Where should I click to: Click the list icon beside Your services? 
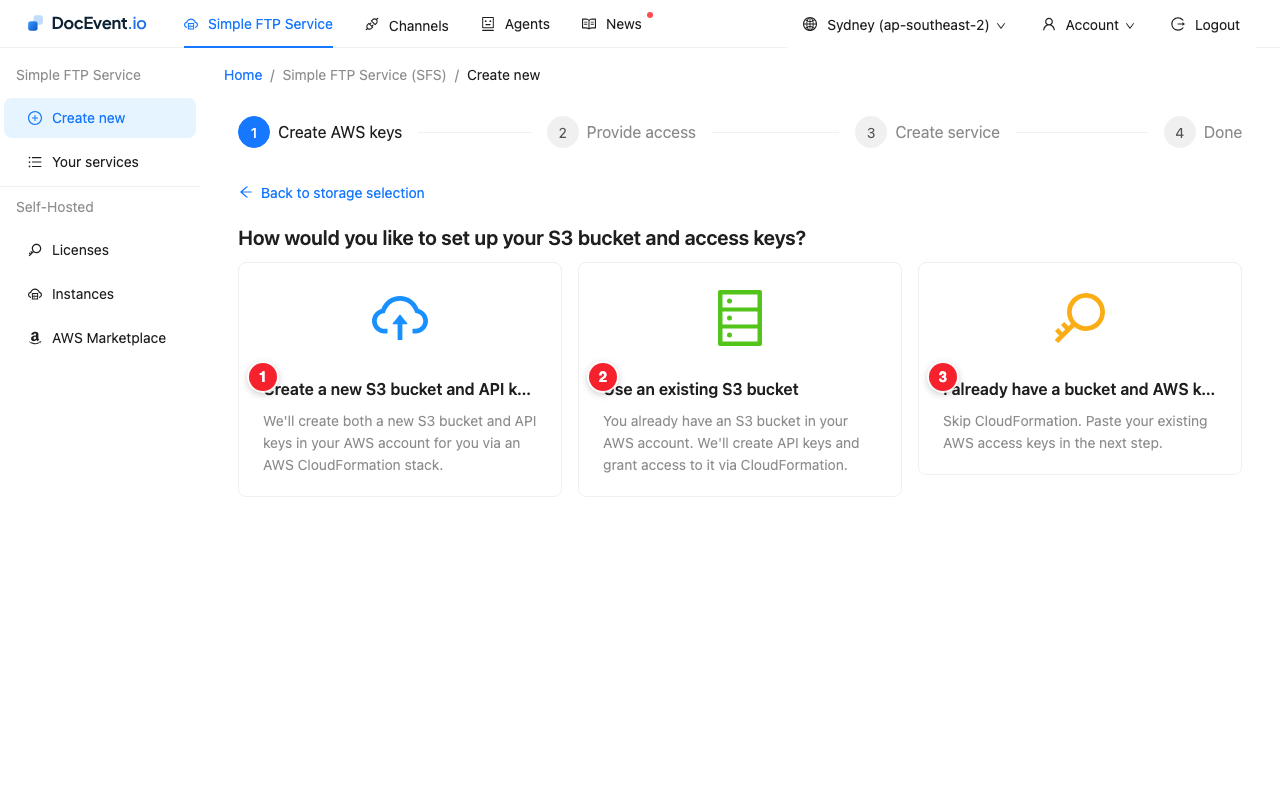click(x=35, y=162)
